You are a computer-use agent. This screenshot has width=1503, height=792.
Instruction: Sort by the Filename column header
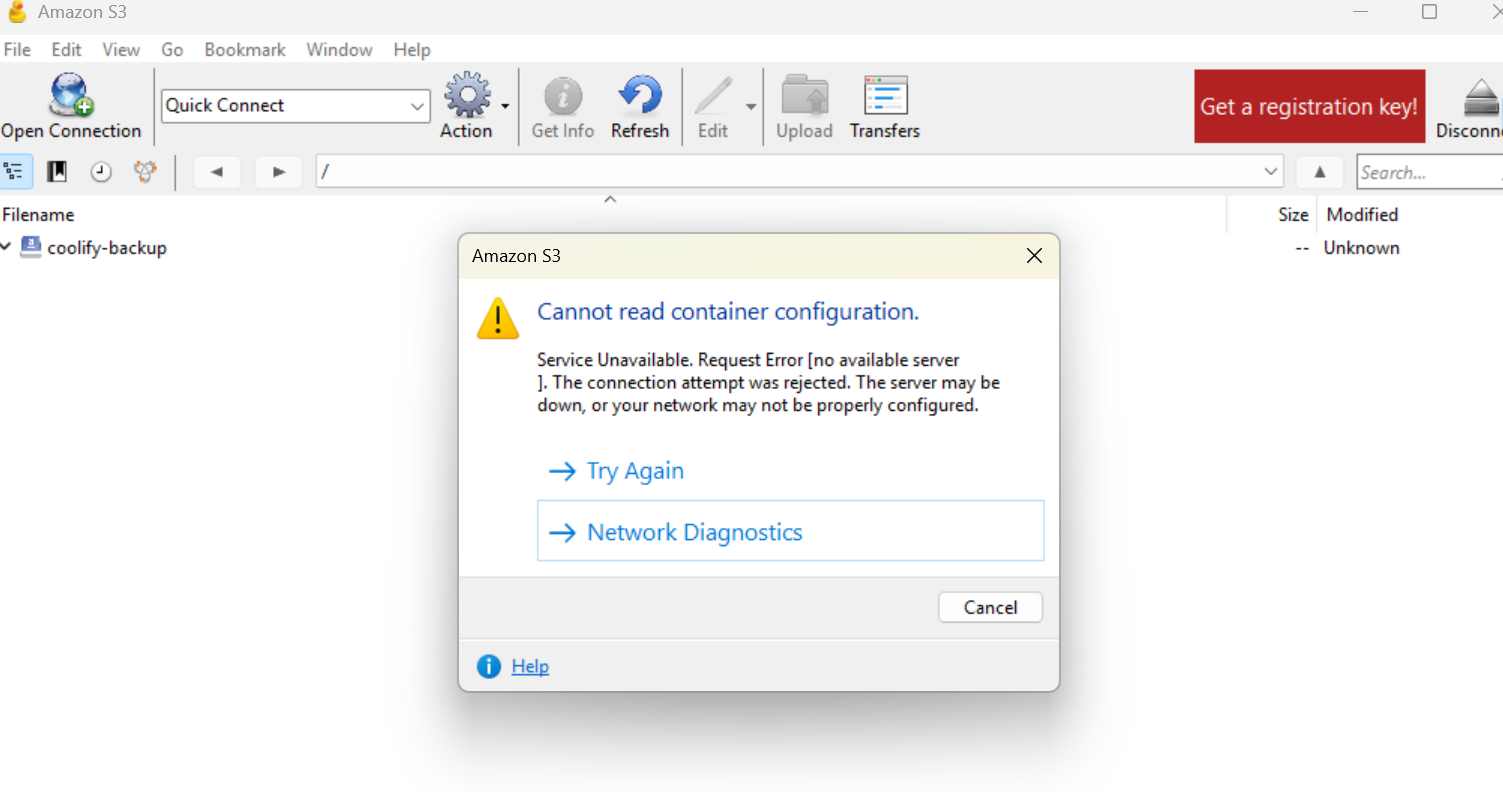point(38,215)
